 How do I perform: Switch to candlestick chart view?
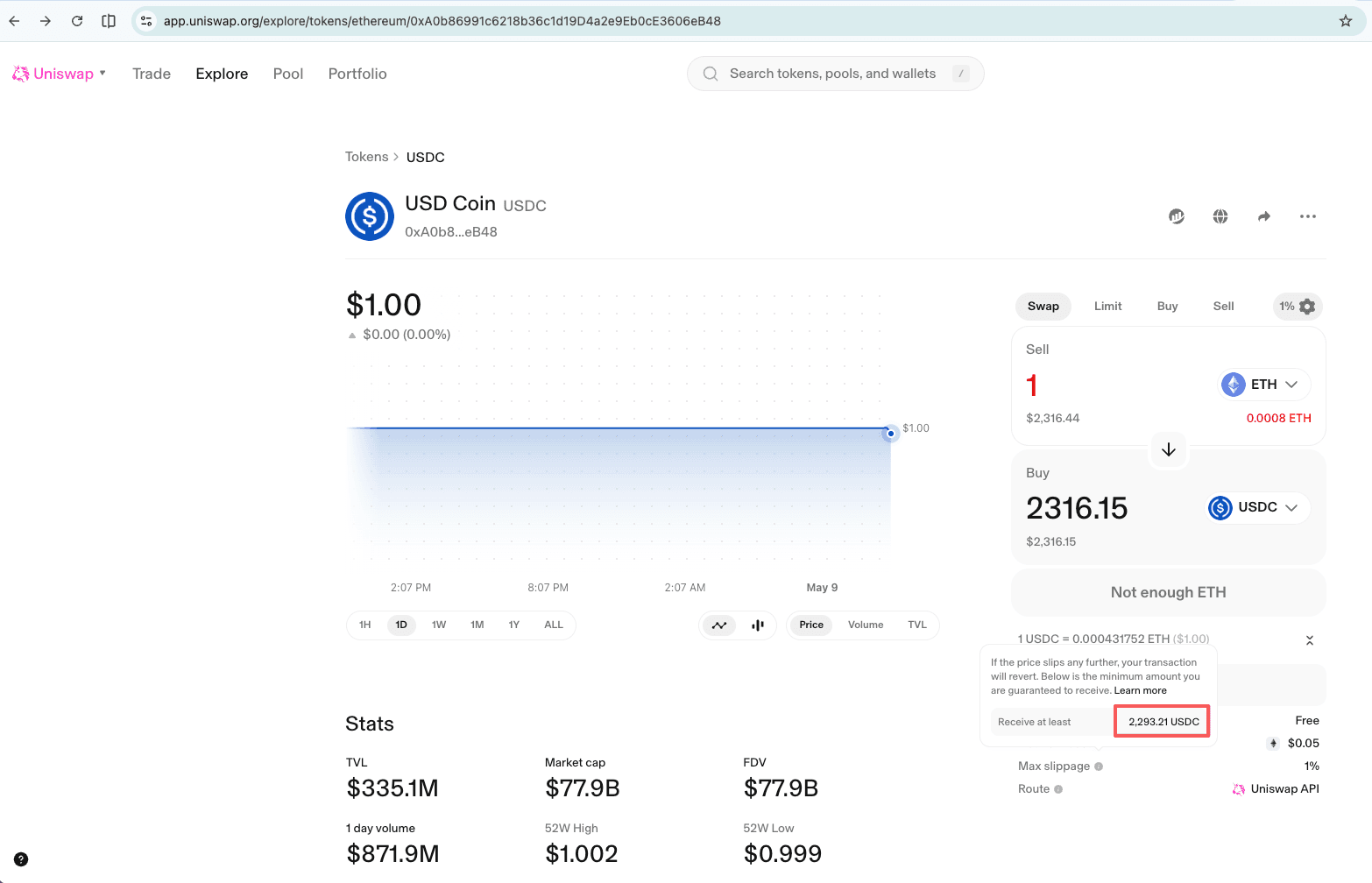758,625
